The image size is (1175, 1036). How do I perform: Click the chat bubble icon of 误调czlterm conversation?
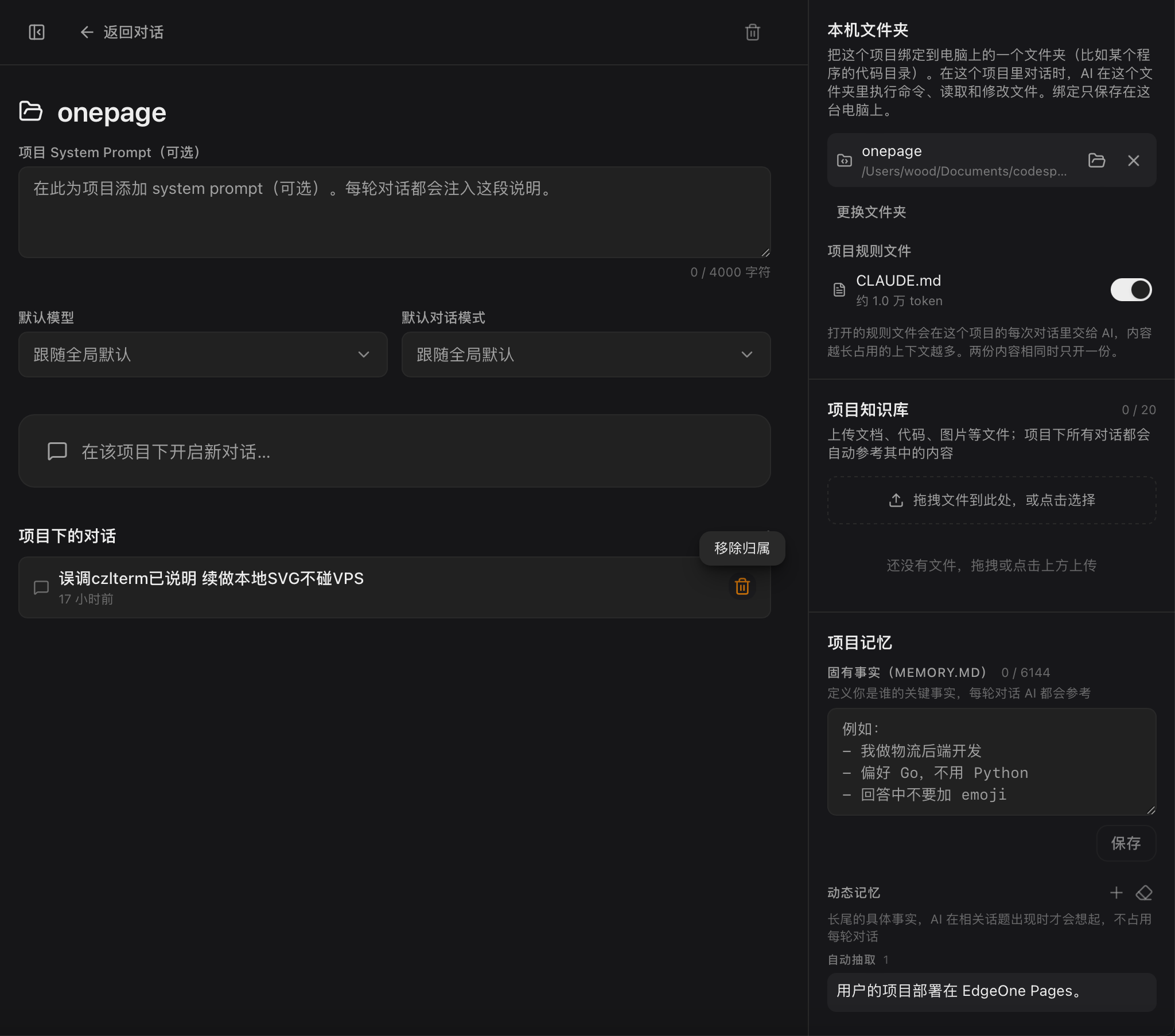[41, 587]
